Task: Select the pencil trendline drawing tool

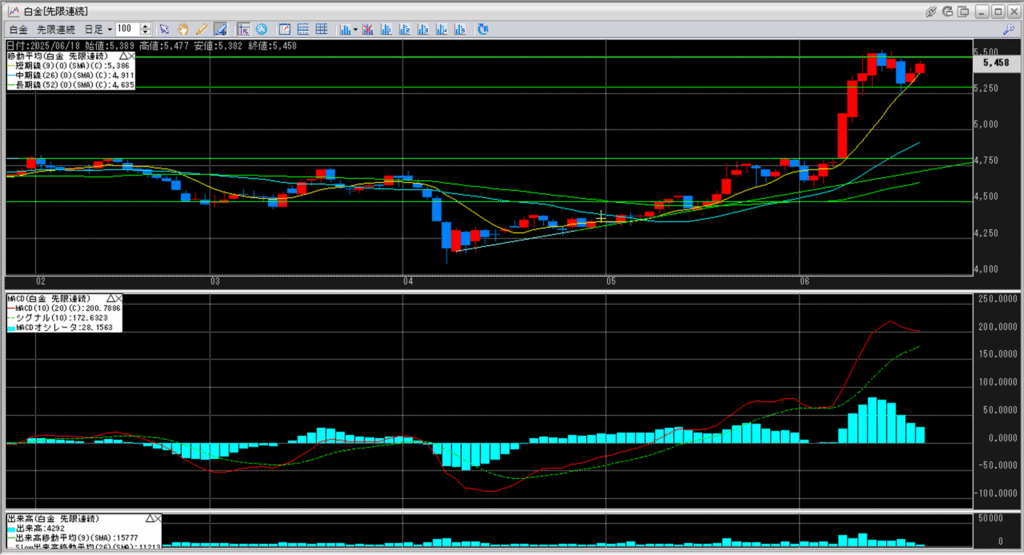Action: (x=201, y=29)
